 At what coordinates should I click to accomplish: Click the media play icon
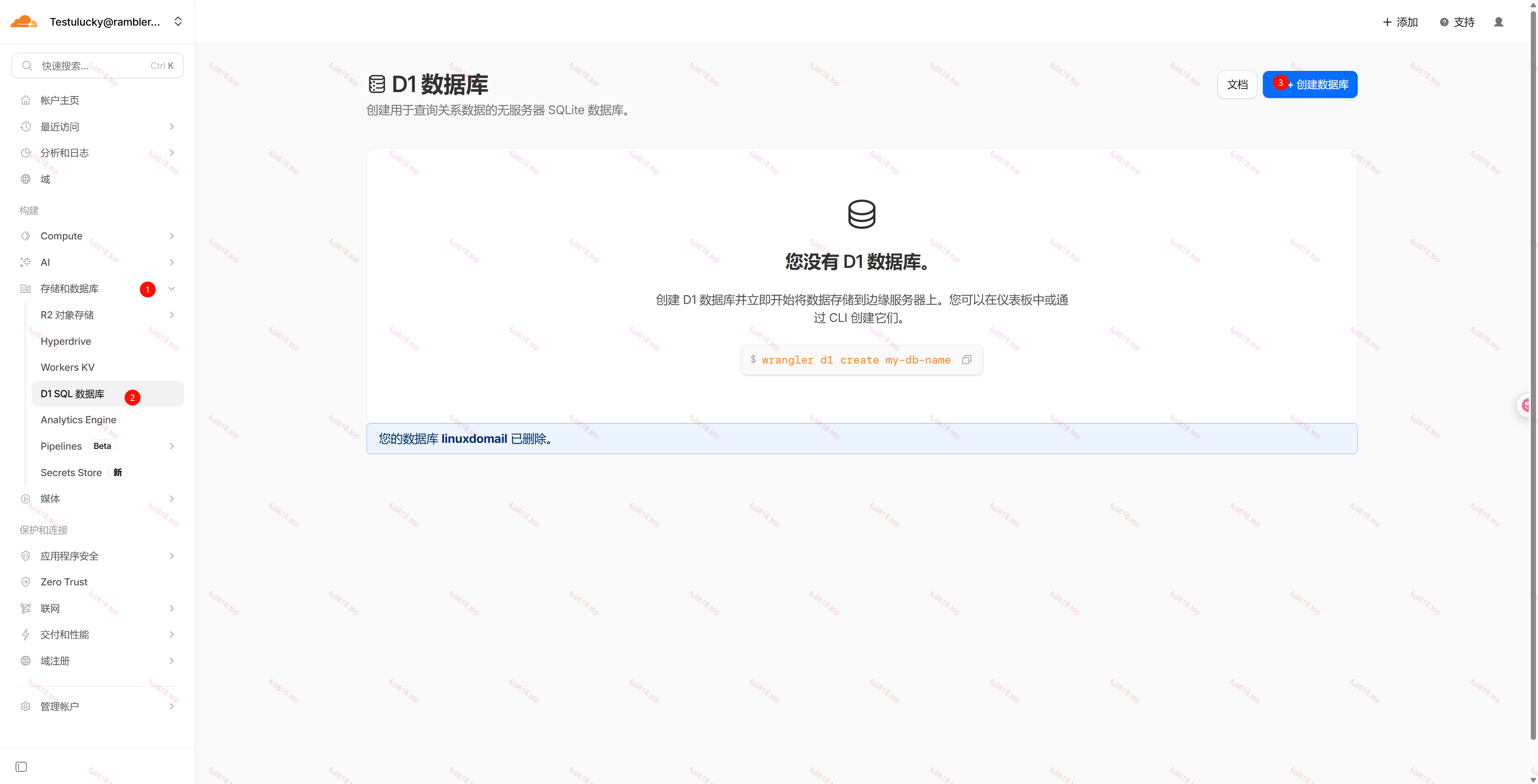tap(26, 499)
